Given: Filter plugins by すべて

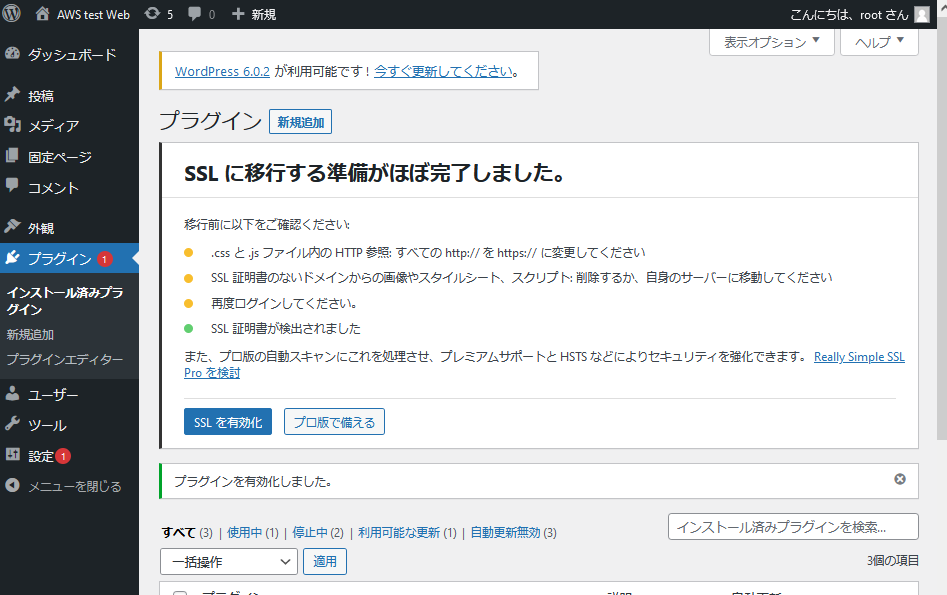Looking at the screenshot, I should pos(179,532).
